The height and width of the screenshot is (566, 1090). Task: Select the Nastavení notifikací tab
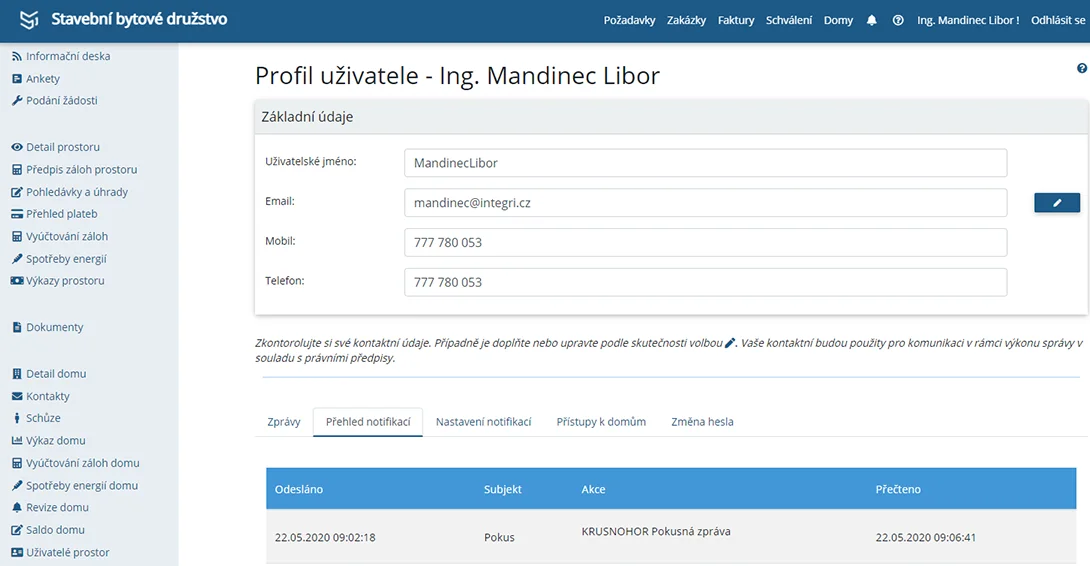click(x=483, y=421)
